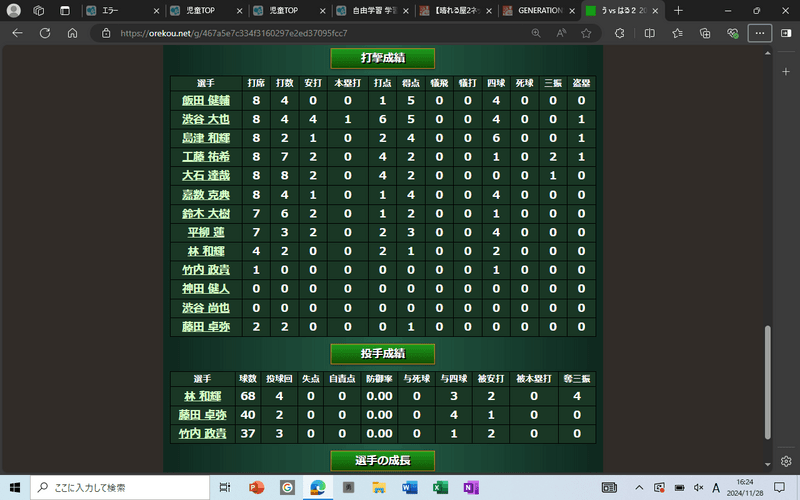Open player link 飯田 健輔
Screen dimensions: 800x500
coord(206,101)
